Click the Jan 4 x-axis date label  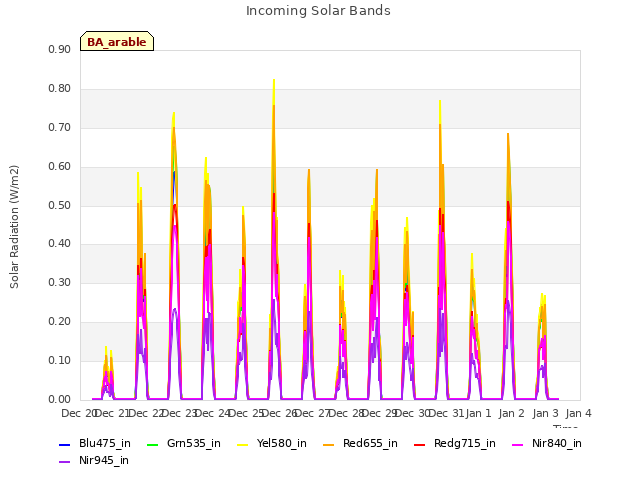click(x=579, y=413)
